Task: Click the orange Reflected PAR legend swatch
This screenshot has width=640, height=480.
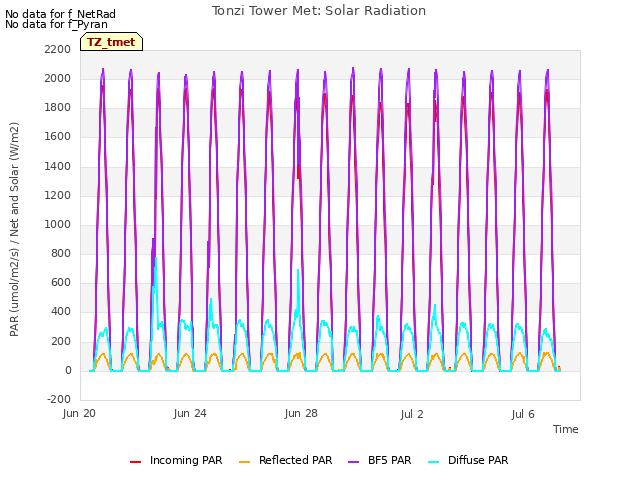Action: coord(244,462)
